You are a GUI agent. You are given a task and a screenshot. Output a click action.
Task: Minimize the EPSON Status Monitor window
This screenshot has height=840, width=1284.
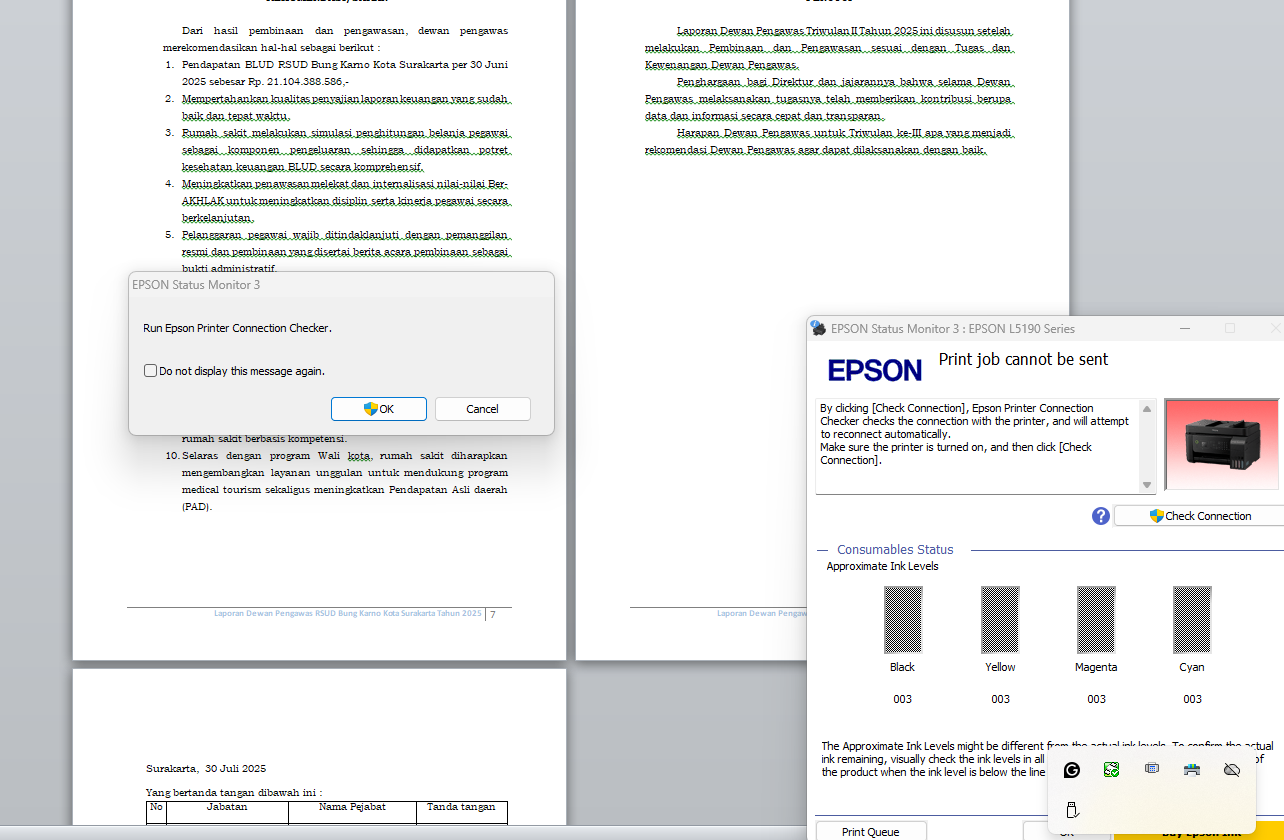click(1184, 328)
